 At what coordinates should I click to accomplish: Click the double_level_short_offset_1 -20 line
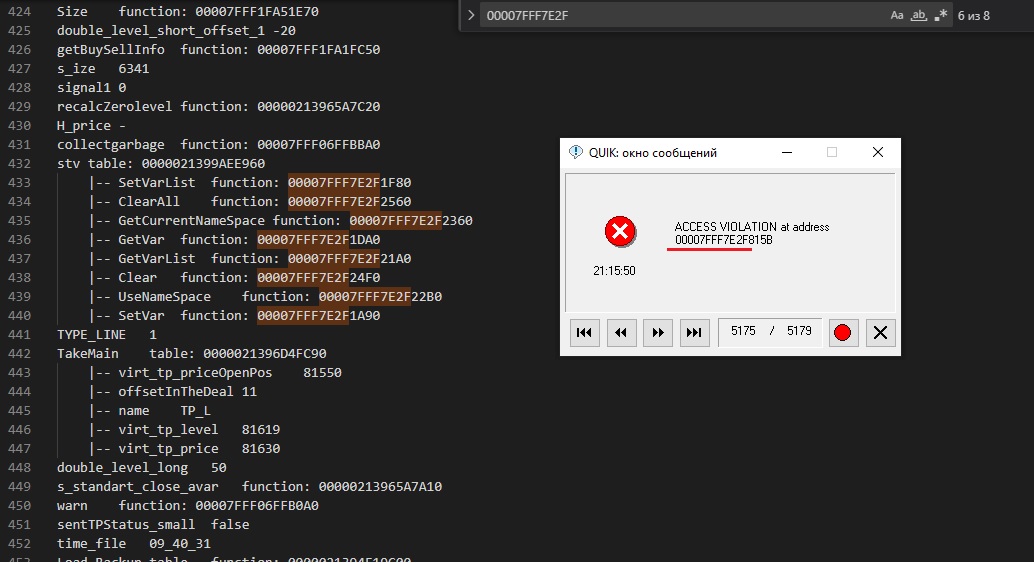176,31
